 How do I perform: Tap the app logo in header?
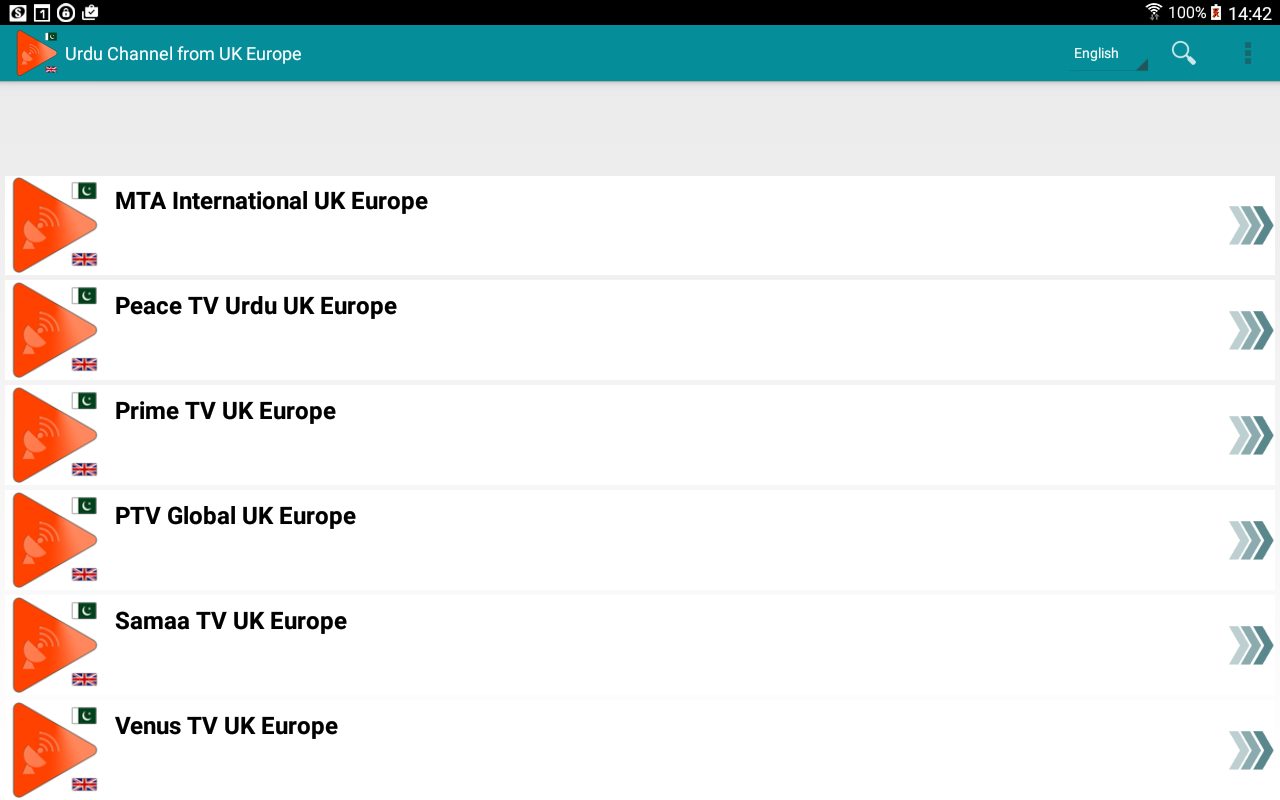(38, 53)
